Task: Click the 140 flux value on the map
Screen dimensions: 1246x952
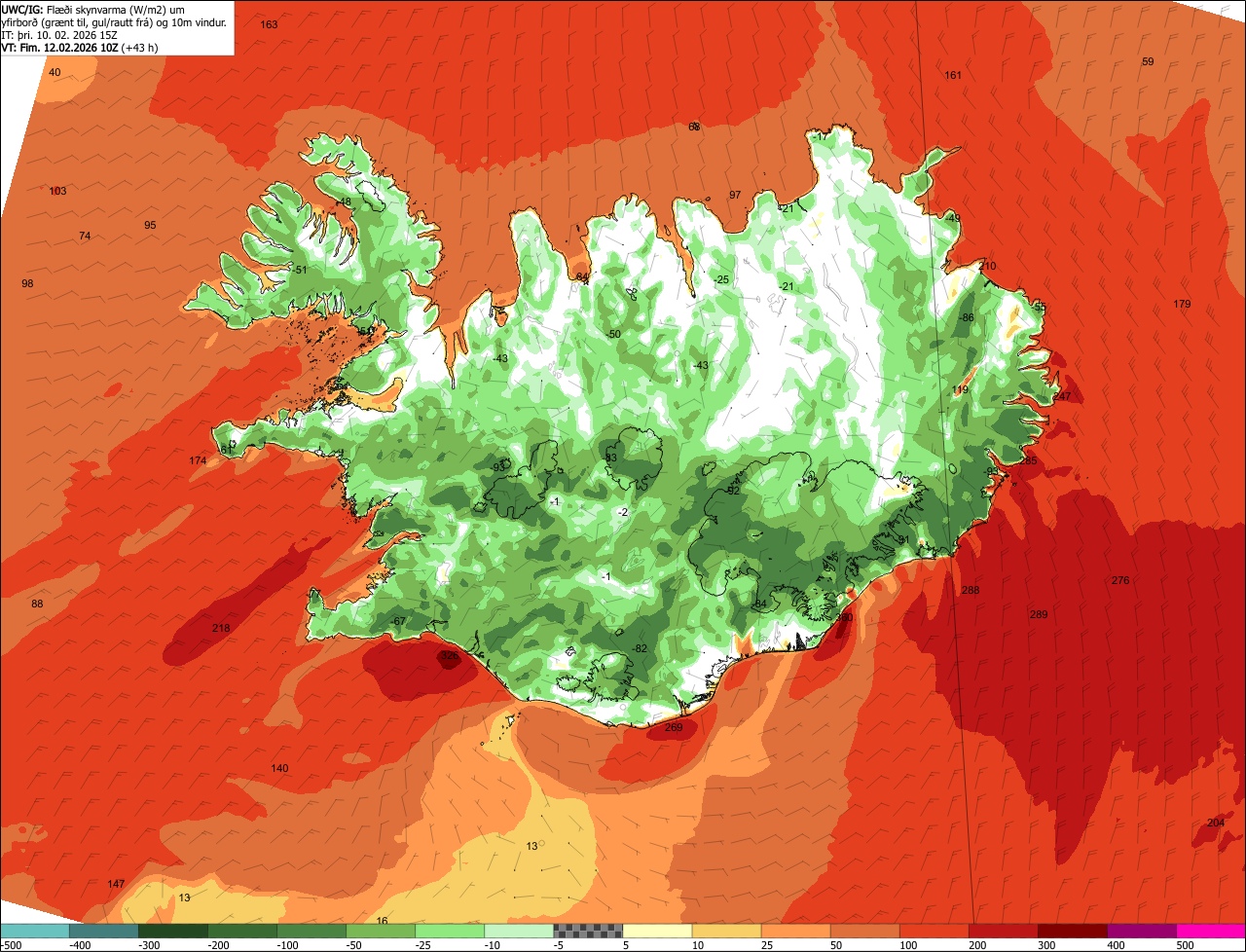Action: point(279,768)
